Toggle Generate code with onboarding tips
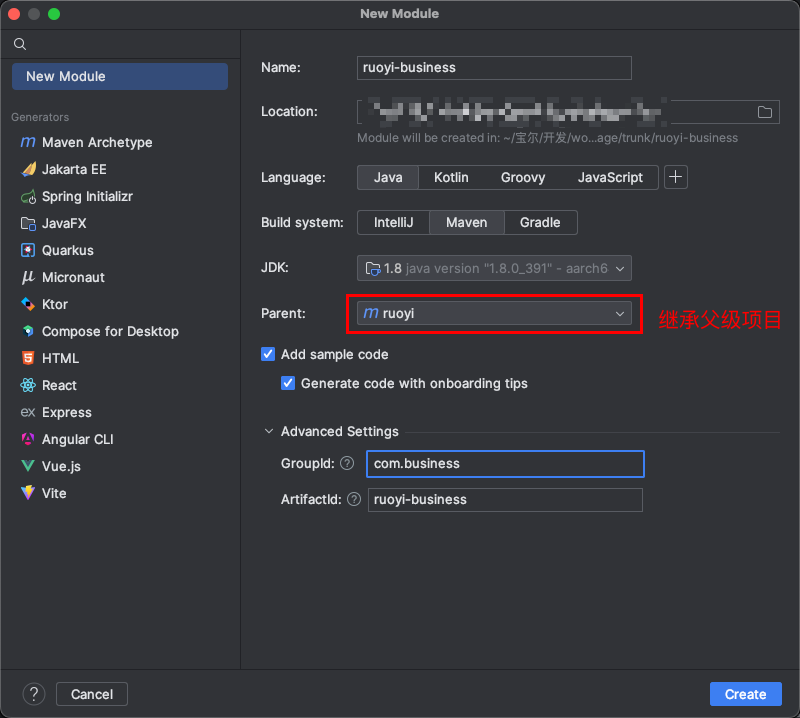 (x=288, y=383)
